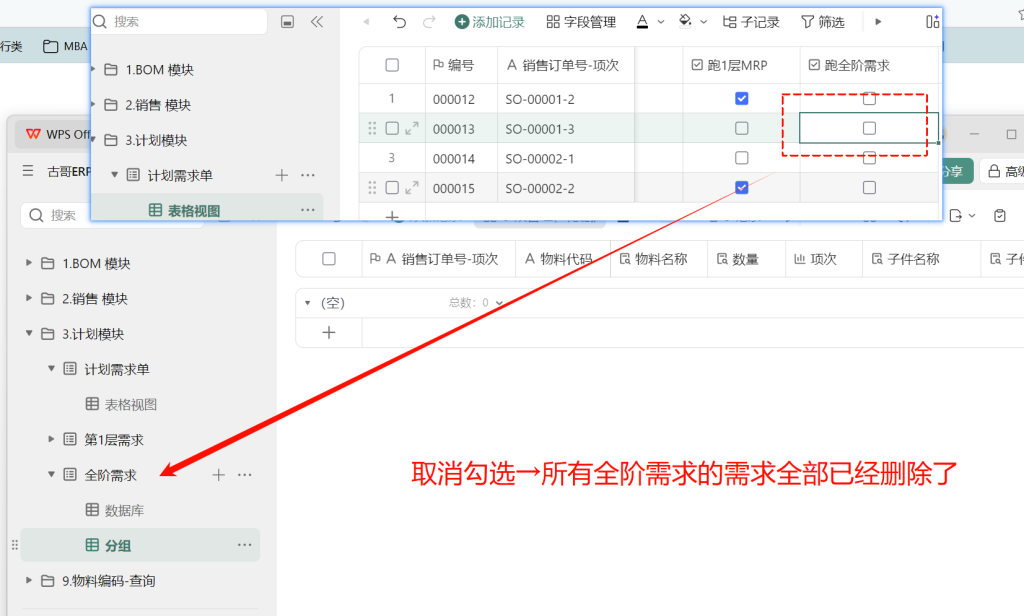Image resolution: width=1024 pixels, height=616 pixels.
Task: Click the left scroll arrow in the inset toolbar
Action: (x=366, y=22)
